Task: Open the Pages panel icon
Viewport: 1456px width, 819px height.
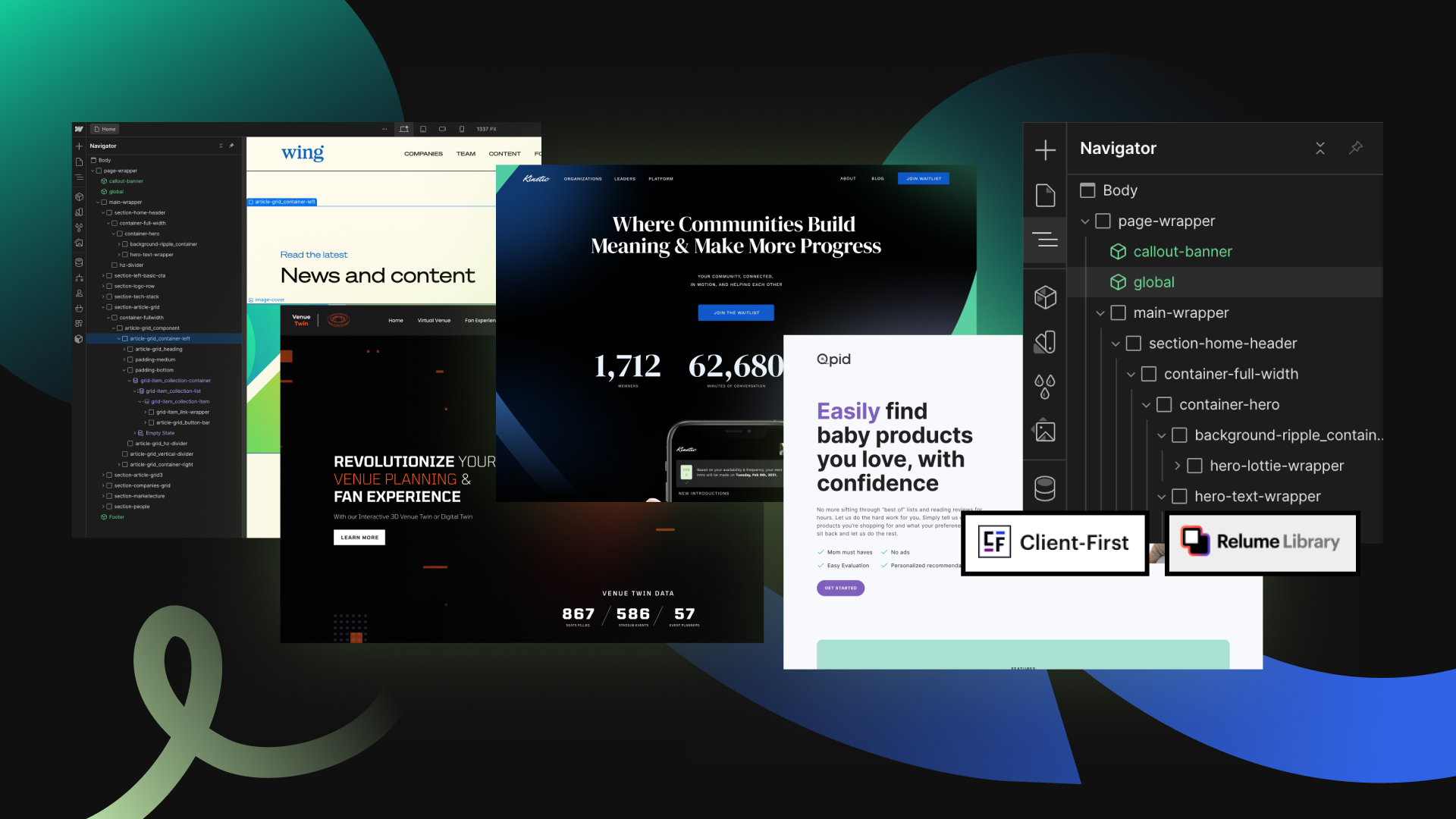Action: 1045,195
